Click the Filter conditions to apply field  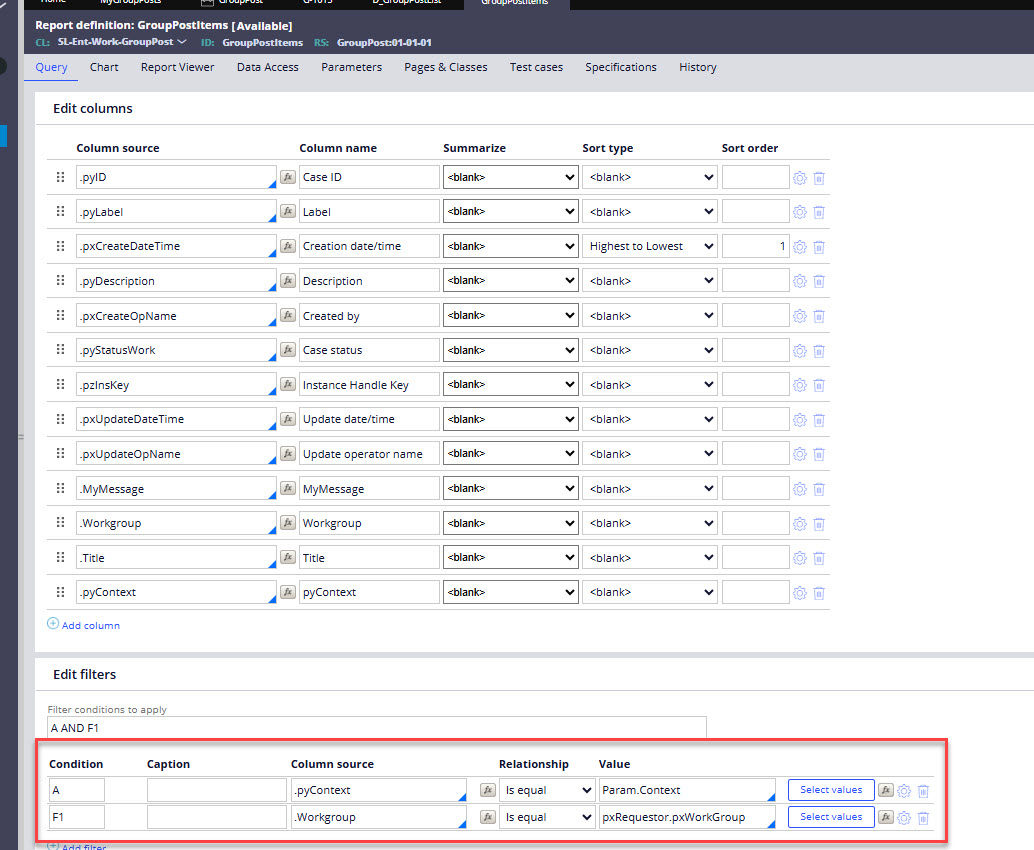(x=376, y=728)
